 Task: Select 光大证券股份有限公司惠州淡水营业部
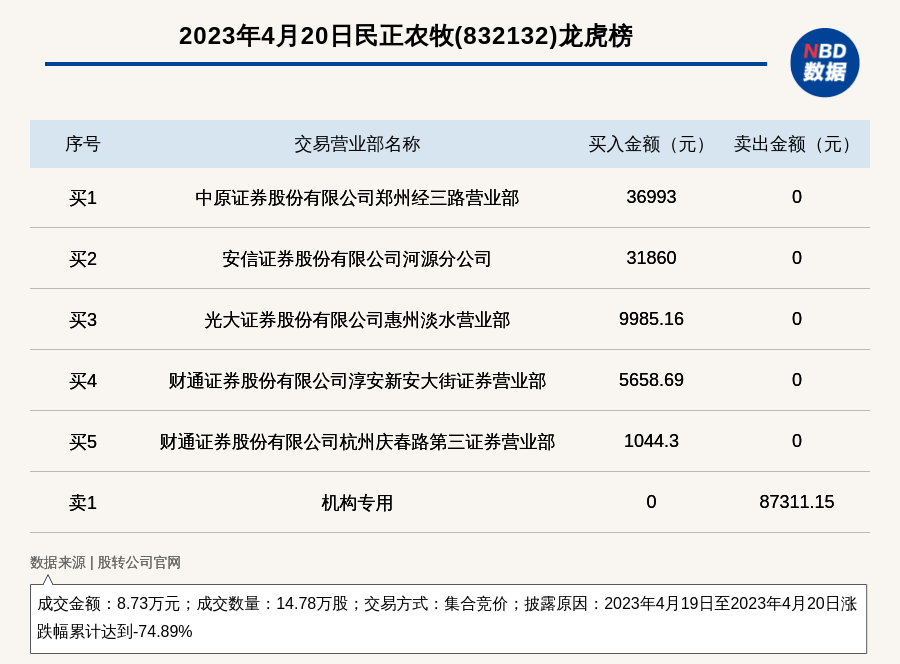(x=357, y=320)
